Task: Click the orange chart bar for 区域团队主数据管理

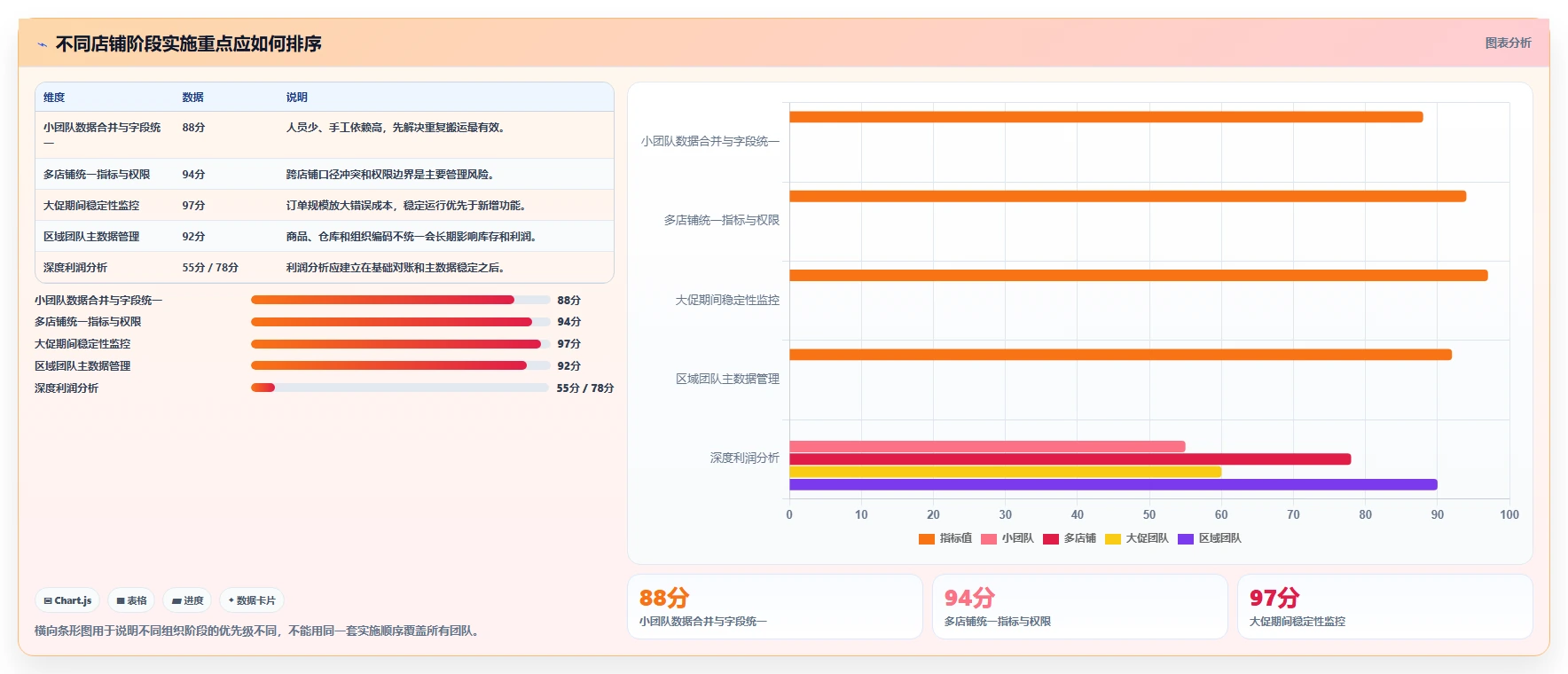Action: [x=1120, y=355]
